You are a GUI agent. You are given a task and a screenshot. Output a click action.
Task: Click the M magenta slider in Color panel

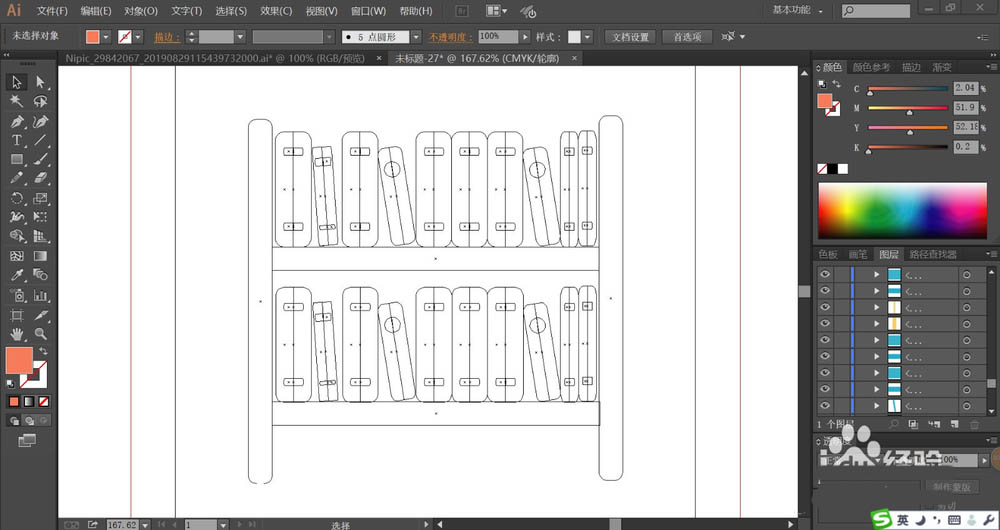(x=908, y=108)
